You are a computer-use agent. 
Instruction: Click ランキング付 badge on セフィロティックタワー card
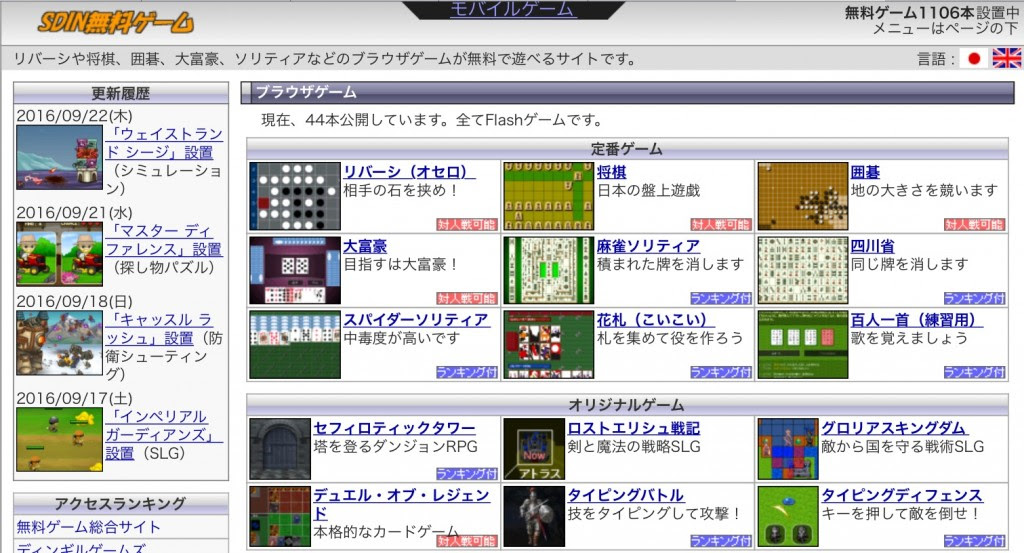point(466,474)
